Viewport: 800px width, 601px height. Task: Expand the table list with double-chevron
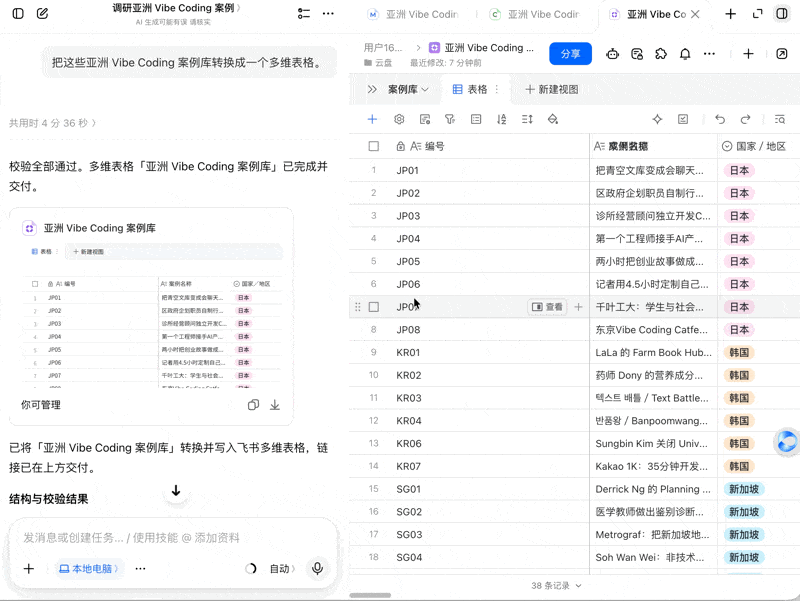coord(372,90)
